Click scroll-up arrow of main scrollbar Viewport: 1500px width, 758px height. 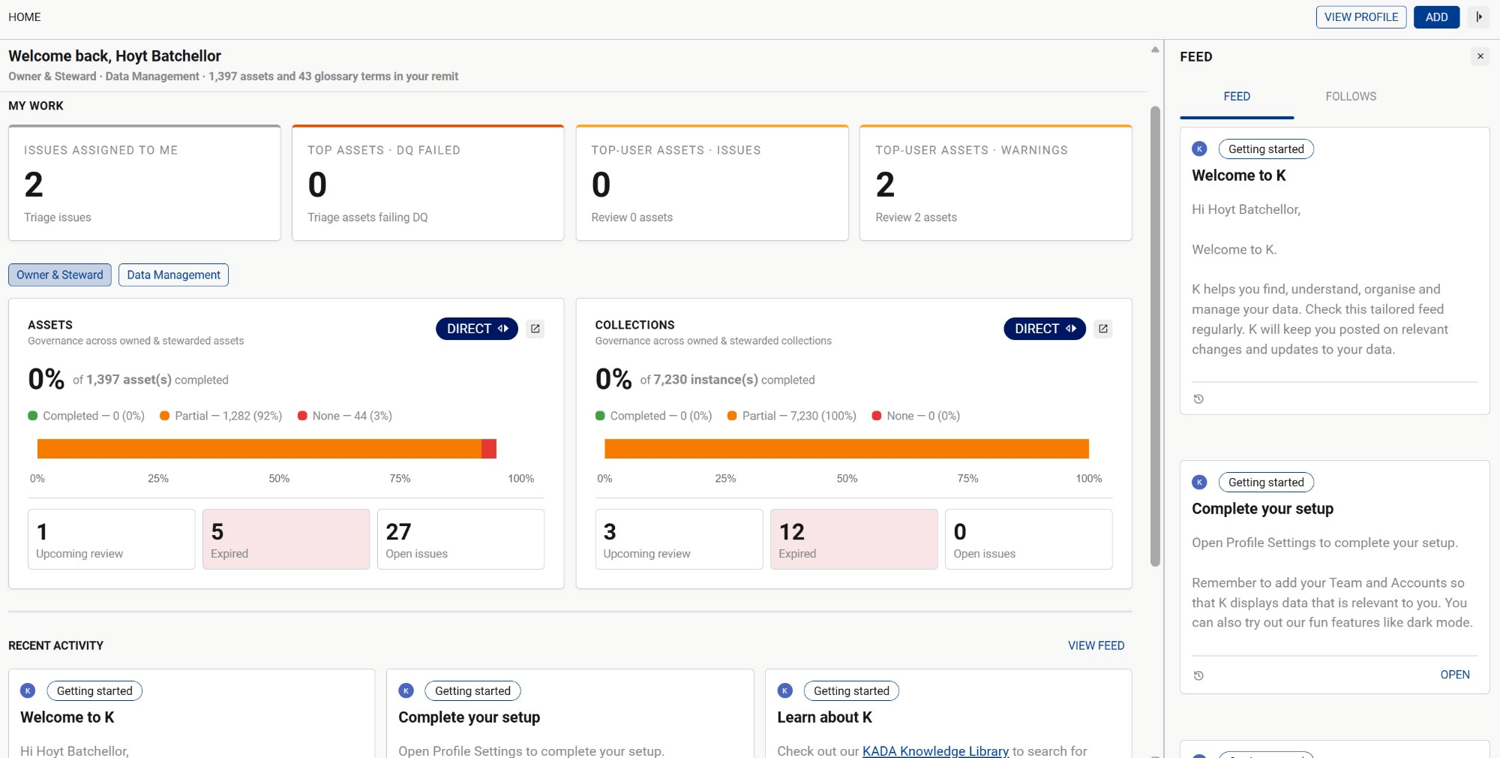(1155, 49)
